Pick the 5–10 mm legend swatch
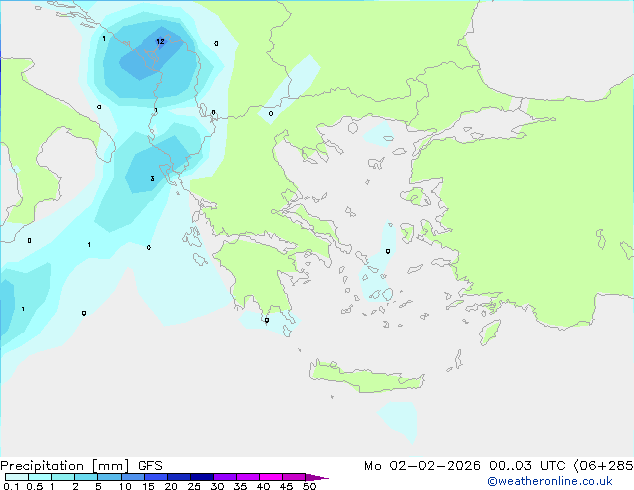Viewport: 634px width, 490px height. click(109, 477)
